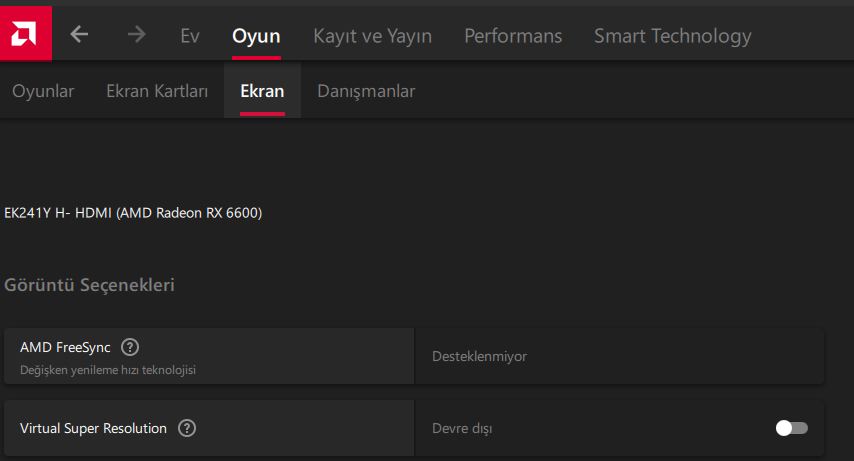Select the Oyun tab
This screenshot has height=461, width=854.
256,36
